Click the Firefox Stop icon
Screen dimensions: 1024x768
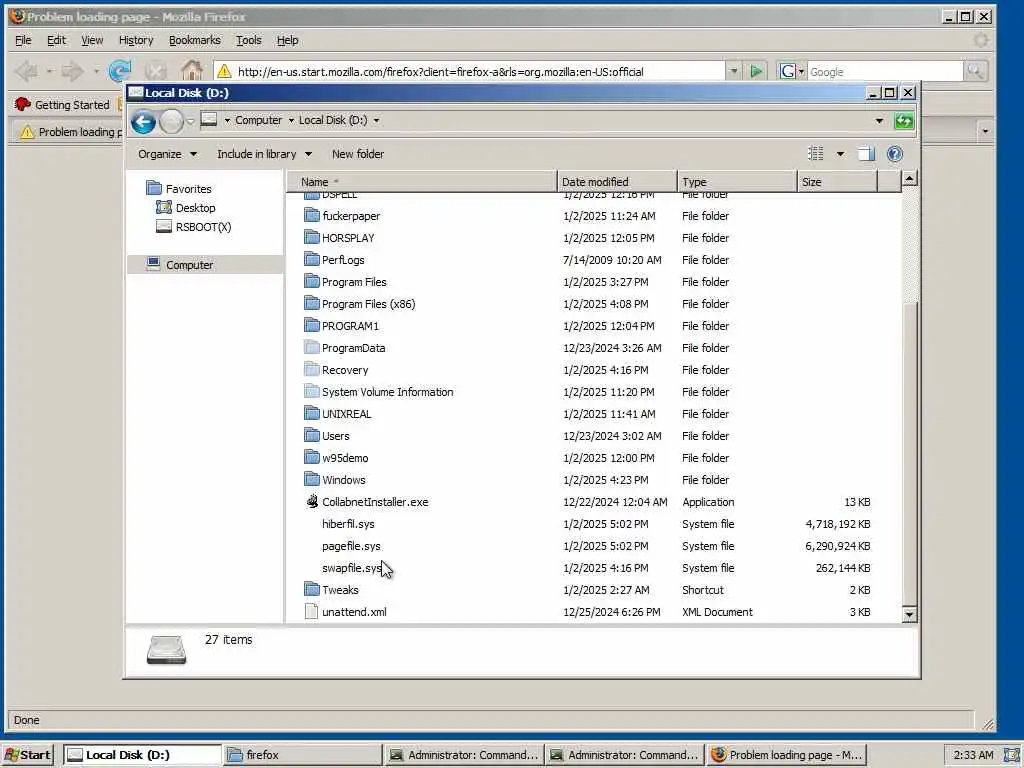[155, 71]
